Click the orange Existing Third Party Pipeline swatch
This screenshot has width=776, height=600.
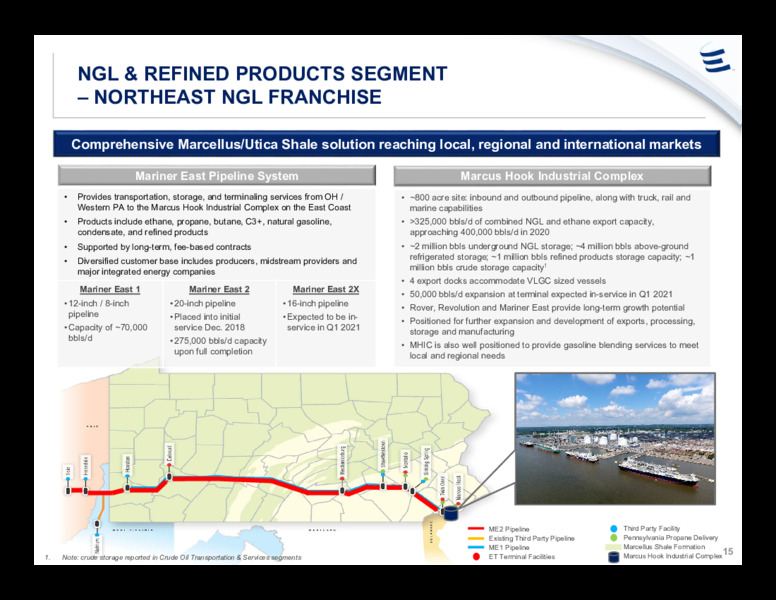pos(476,538)
